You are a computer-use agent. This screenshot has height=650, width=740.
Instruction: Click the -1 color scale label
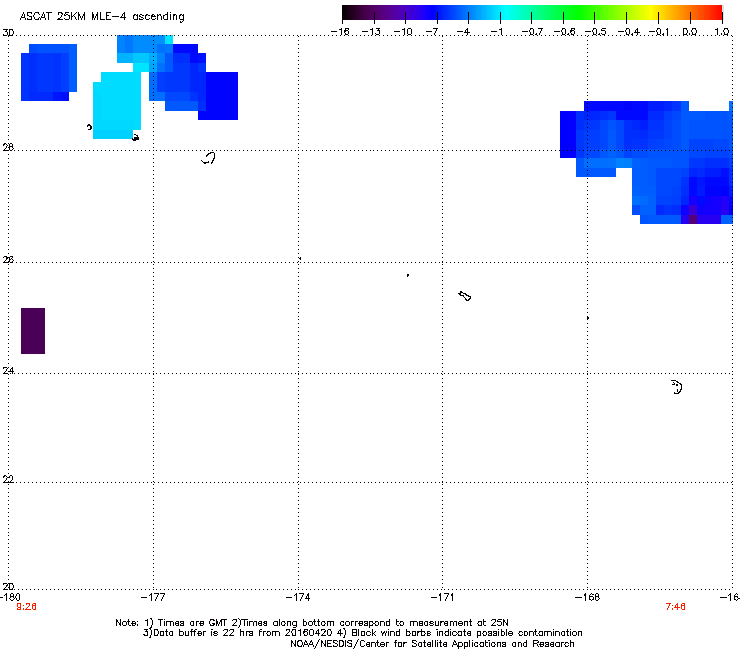496,32
